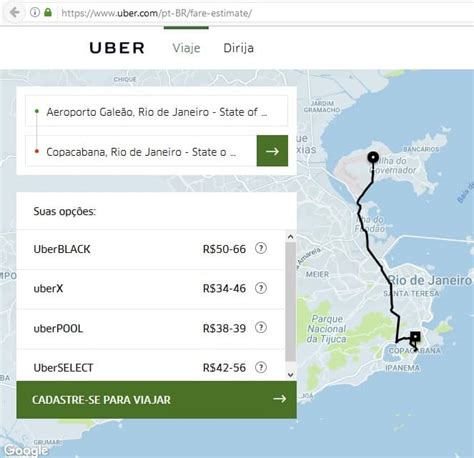Click the Copacabana destination field
Image resolution: width=474 pixels, height=458 pixels.
141,152
